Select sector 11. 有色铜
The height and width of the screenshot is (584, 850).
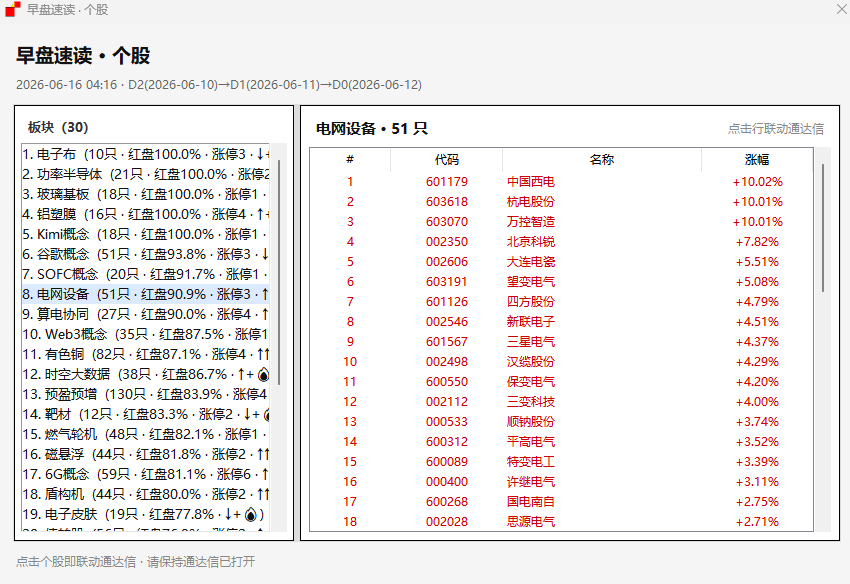[x=145, y=355]
